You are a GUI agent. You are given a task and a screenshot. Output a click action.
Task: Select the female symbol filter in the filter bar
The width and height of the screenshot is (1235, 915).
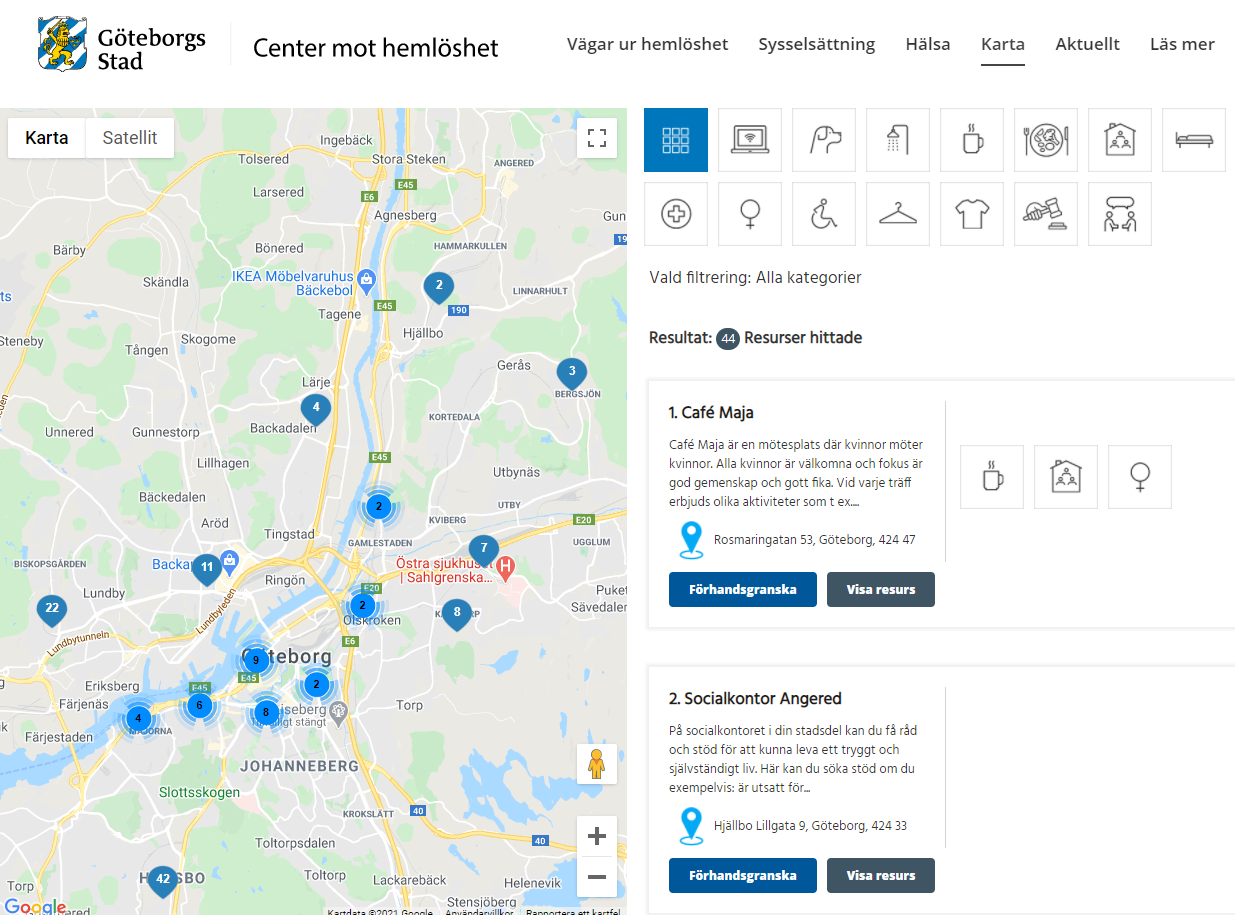tap(750, 214)
